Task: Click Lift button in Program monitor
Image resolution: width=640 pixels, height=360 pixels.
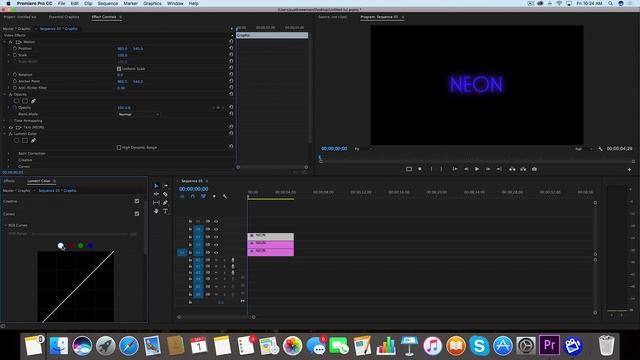Action: (x=512, y=169)
